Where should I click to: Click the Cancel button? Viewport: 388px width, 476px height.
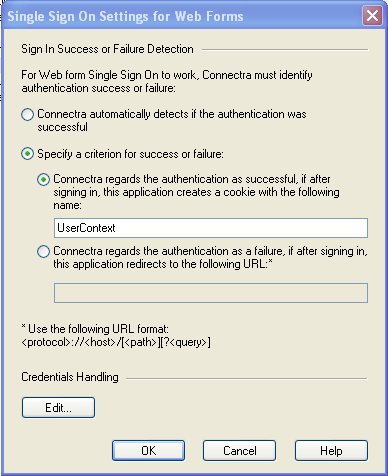coord(239,451)
